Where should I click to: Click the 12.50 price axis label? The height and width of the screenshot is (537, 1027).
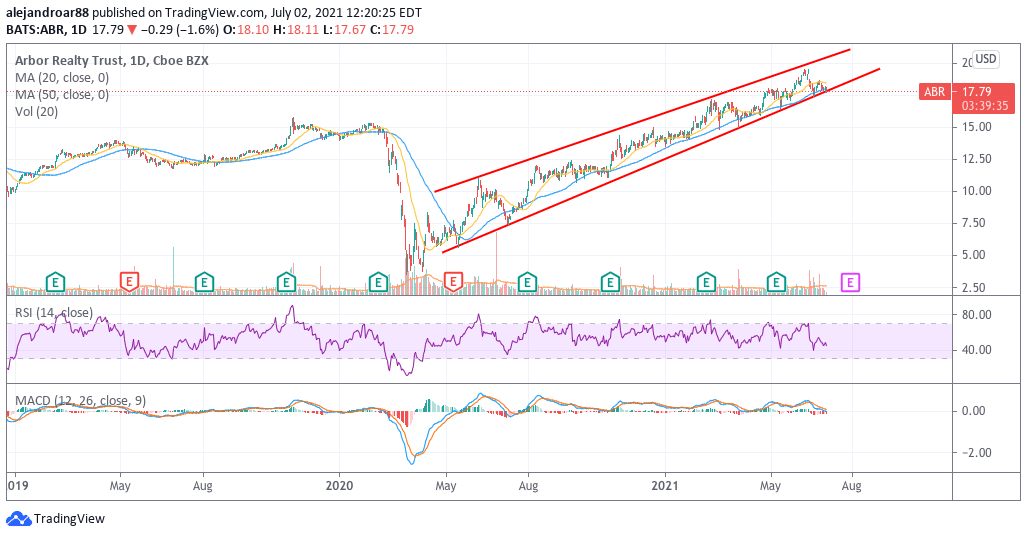click(977, 158)
